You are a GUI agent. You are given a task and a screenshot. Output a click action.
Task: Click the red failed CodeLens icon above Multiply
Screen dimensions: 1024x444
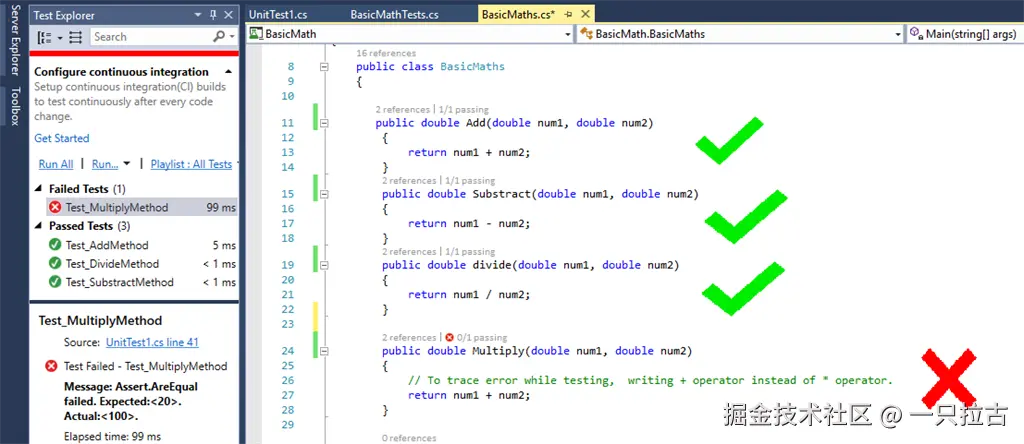[449, 338]
